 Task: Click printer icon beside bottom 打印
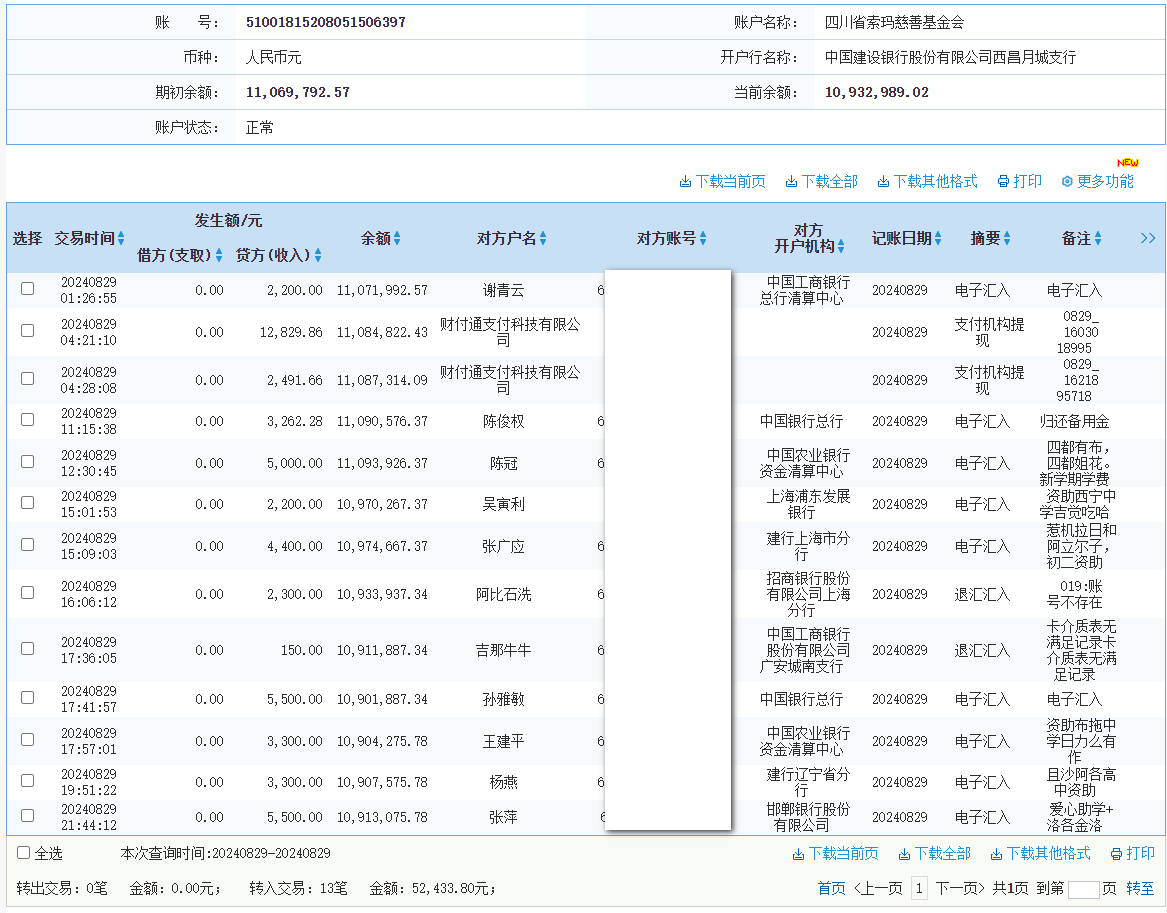1116,854
